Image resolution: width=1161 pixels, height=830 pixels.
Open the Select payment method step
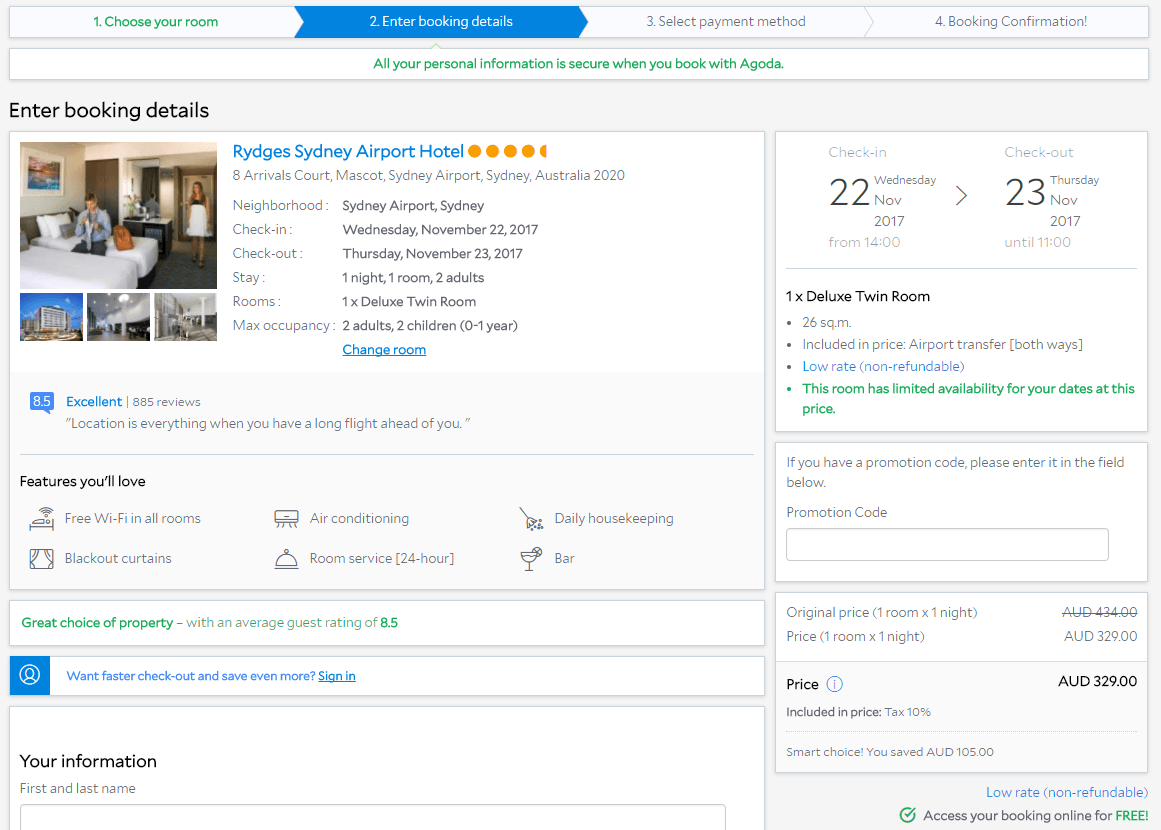(x=725, y=21)
